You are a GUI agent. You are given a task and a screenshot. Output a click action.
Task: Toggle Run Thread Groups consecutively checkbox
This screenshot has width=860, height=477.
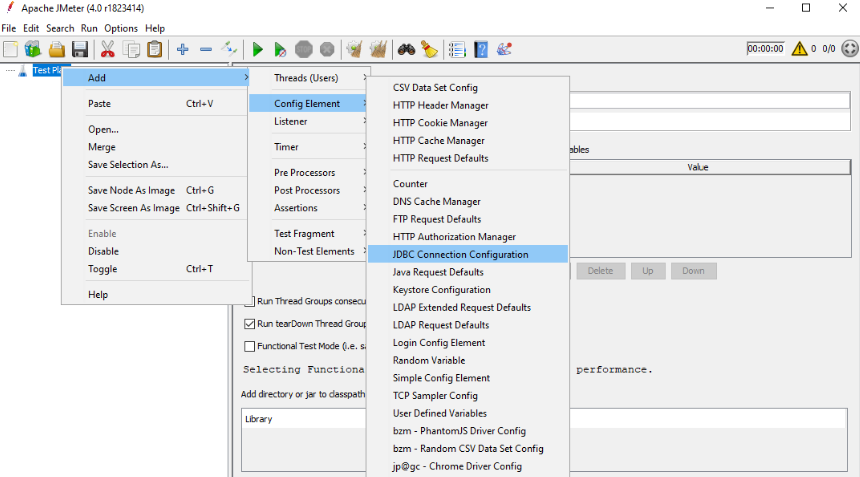(x=250, y=301)
